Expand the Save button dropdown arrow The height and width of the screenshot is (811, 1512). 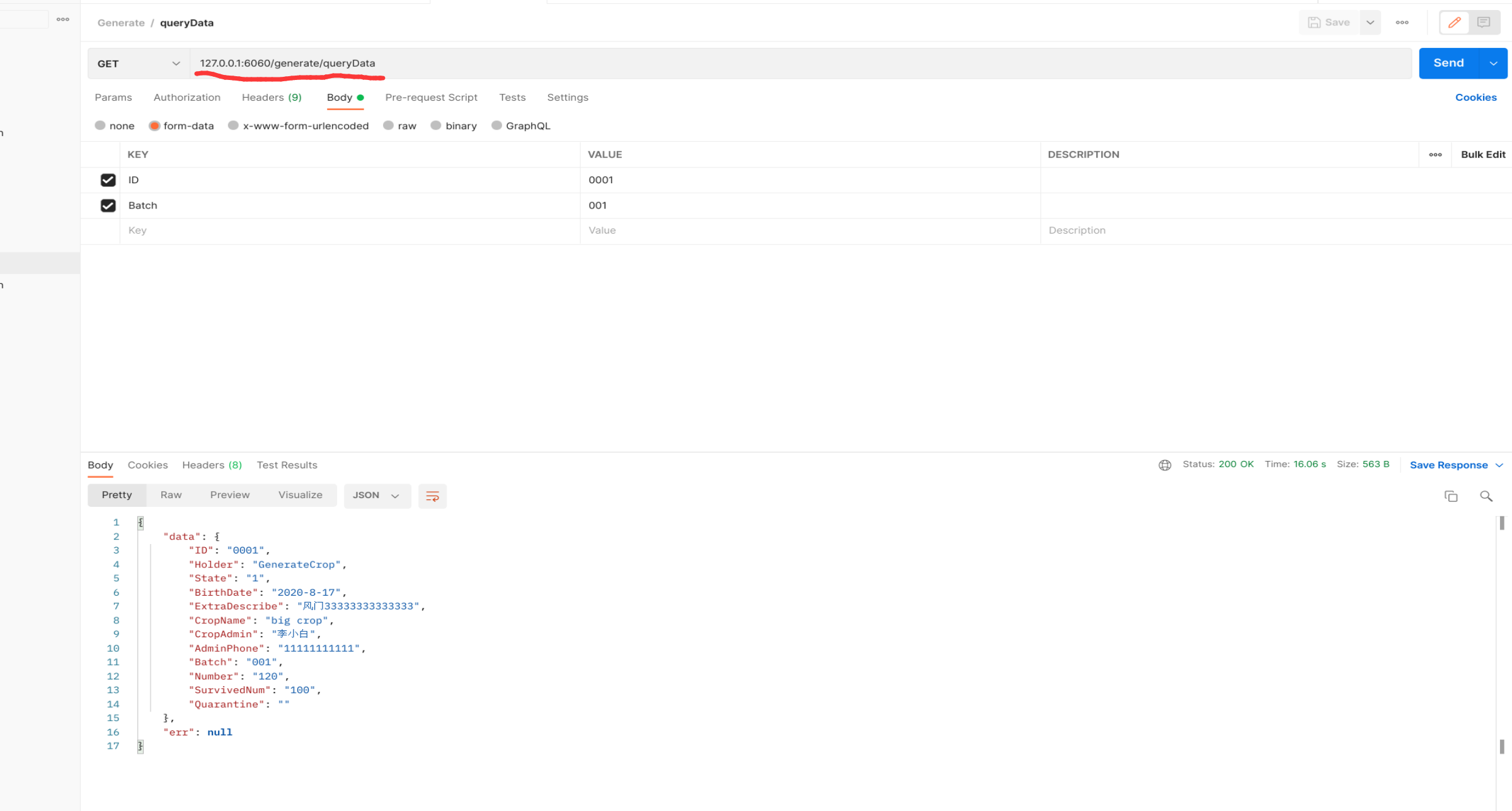point(1370,22)
